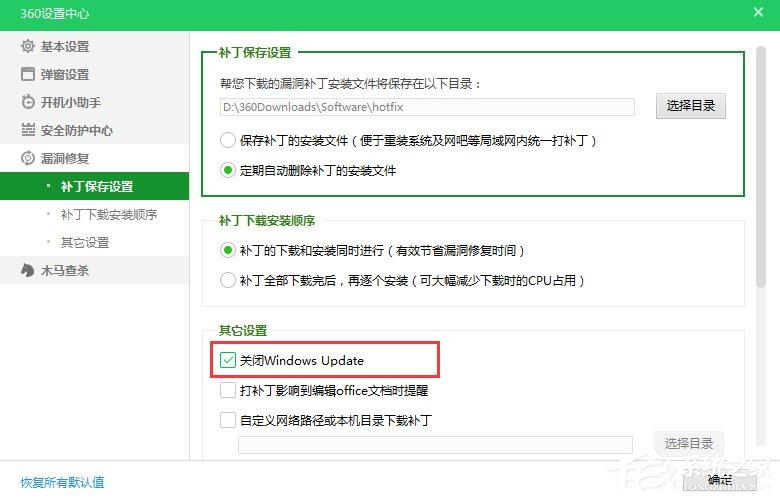Click the hotfix directory path field
Viewport: 780px width, 500px height.
(x=427, y=107)
